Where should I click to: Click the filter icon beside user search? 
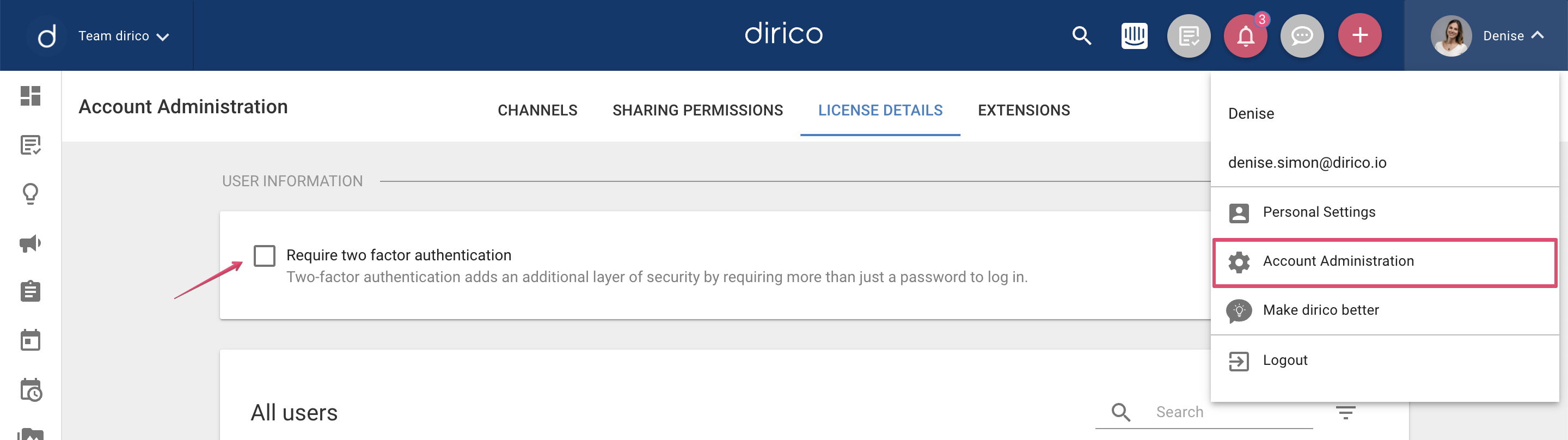(x=1345, y=413)
